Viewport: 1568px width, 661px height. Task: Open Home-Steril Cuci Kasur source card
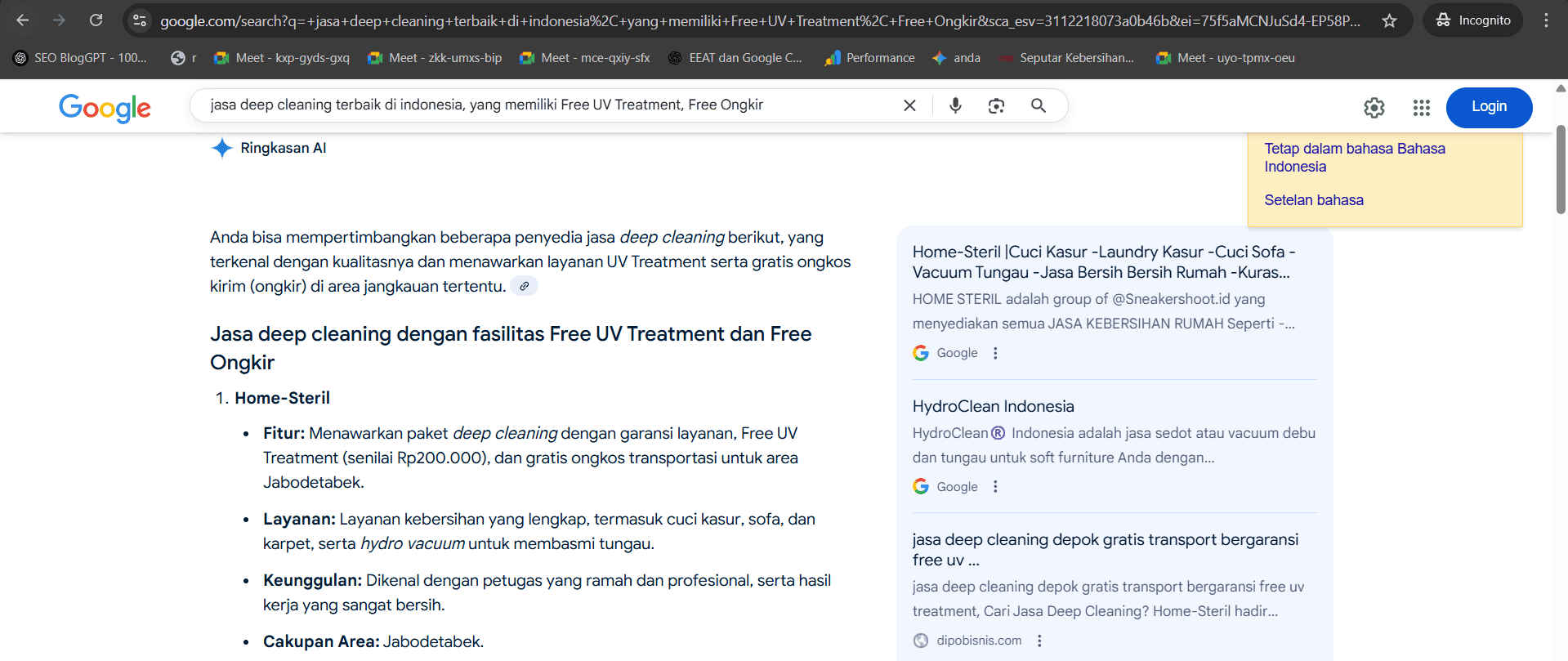coord(1104,262)
